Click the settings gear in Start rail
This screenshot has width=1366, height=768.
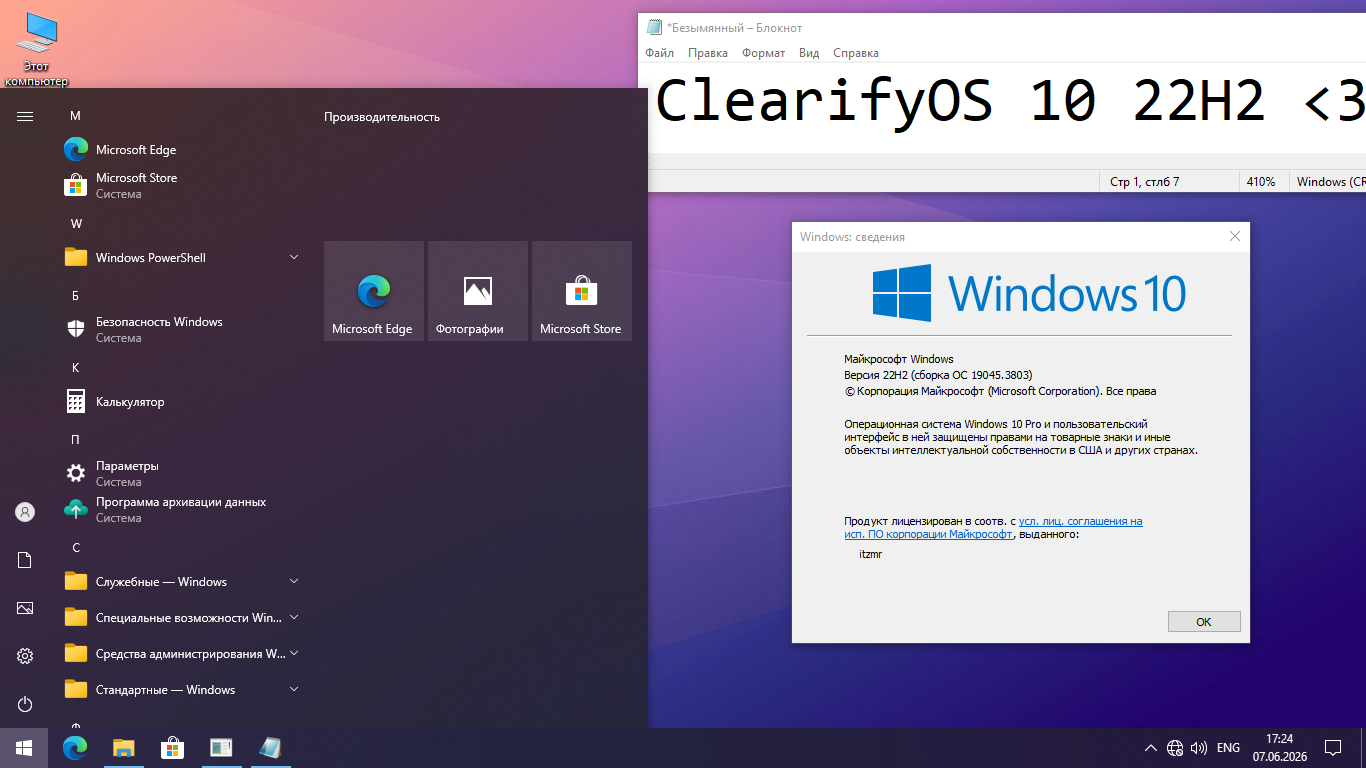click(x=25, y=656)
